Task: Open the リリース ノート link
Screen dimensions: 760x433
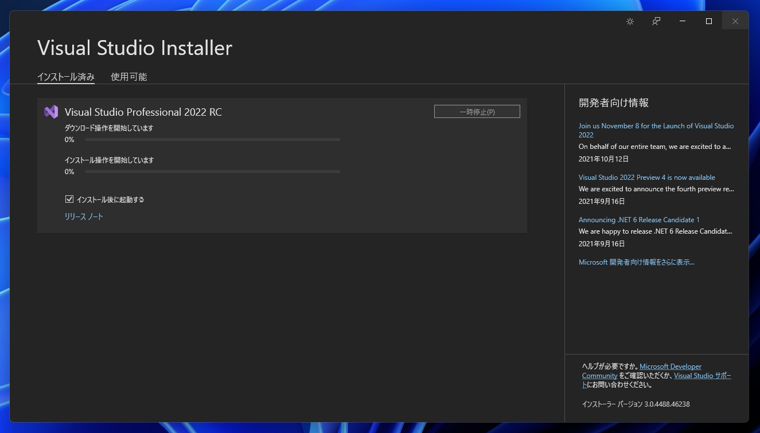Action: tap(84, 216)
